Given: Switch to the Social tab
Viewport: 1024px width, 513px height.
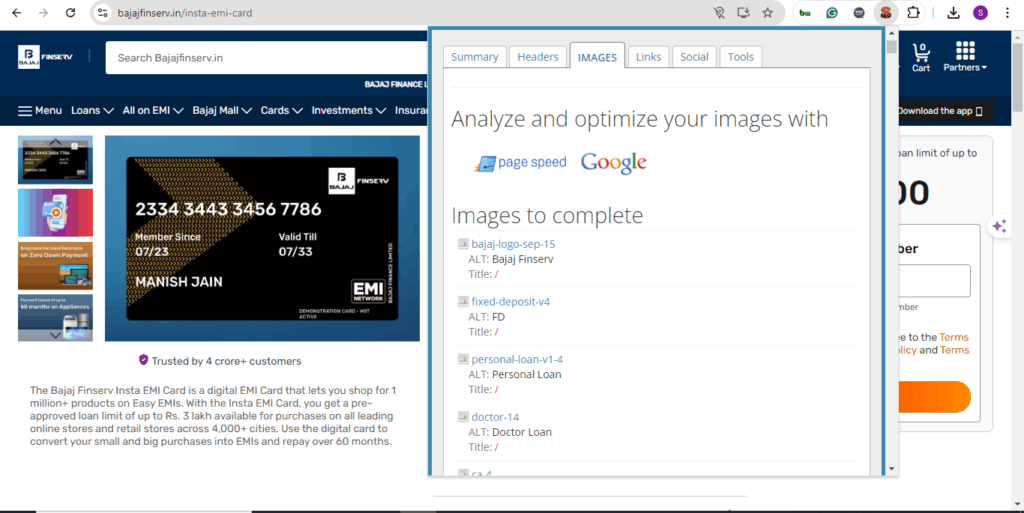Looking at the screenshot, I should click(x=694, y=57).
